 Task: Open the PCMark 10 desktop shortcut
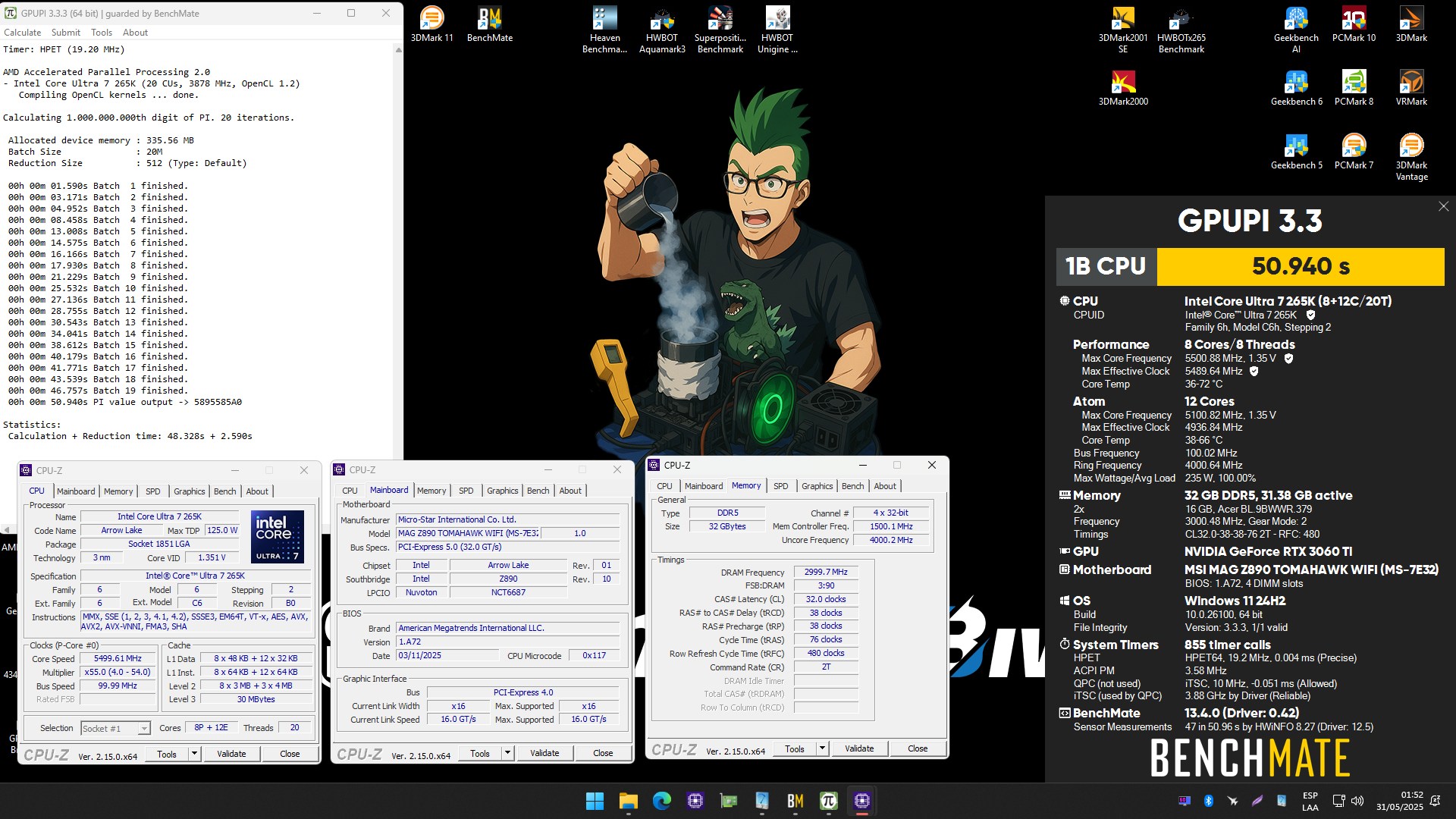coord(1354,24)
